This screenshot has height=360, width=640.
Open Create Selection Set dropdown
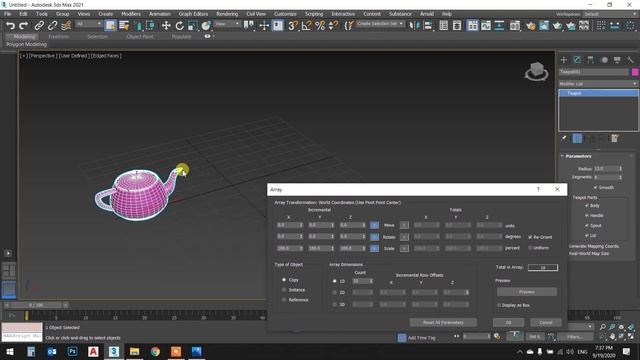(380, 24)
